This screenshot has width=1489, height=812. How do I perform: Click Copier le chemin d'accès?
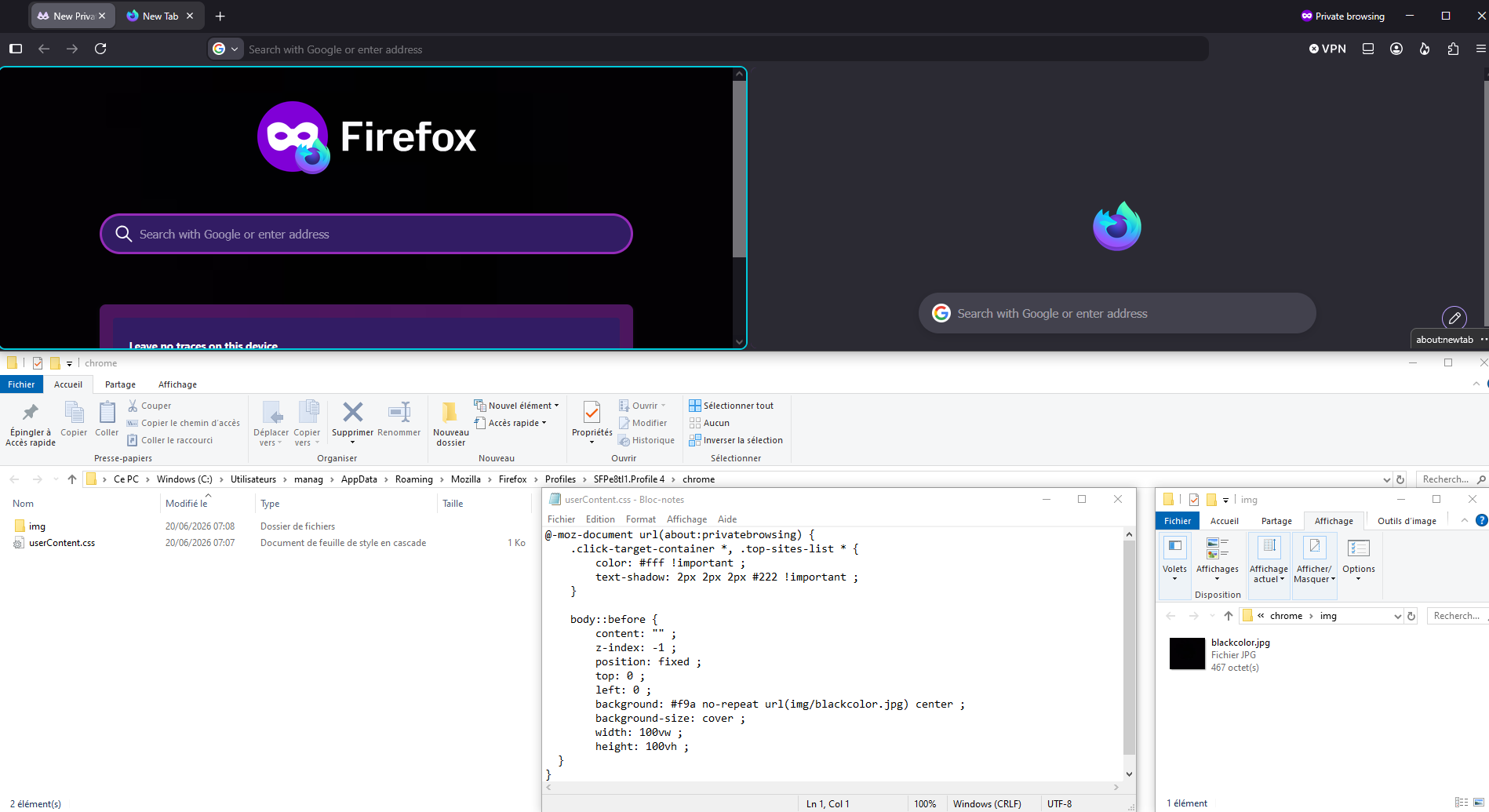[184, 423]
